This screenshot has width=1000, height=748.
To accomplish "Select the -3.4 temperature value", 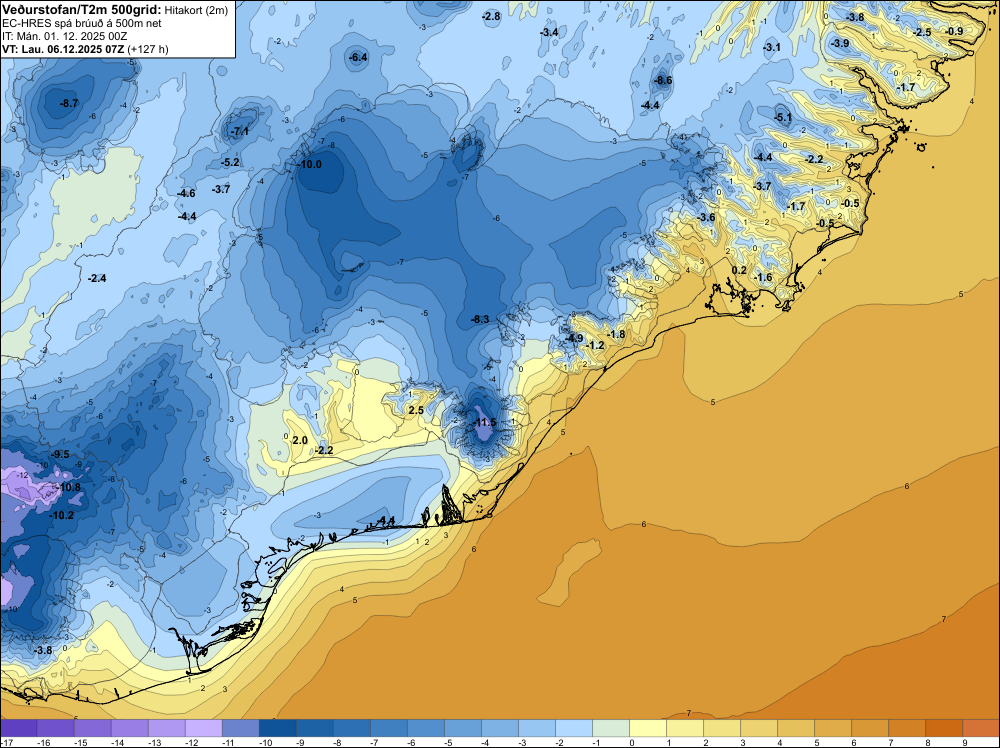I will point(548,32).
